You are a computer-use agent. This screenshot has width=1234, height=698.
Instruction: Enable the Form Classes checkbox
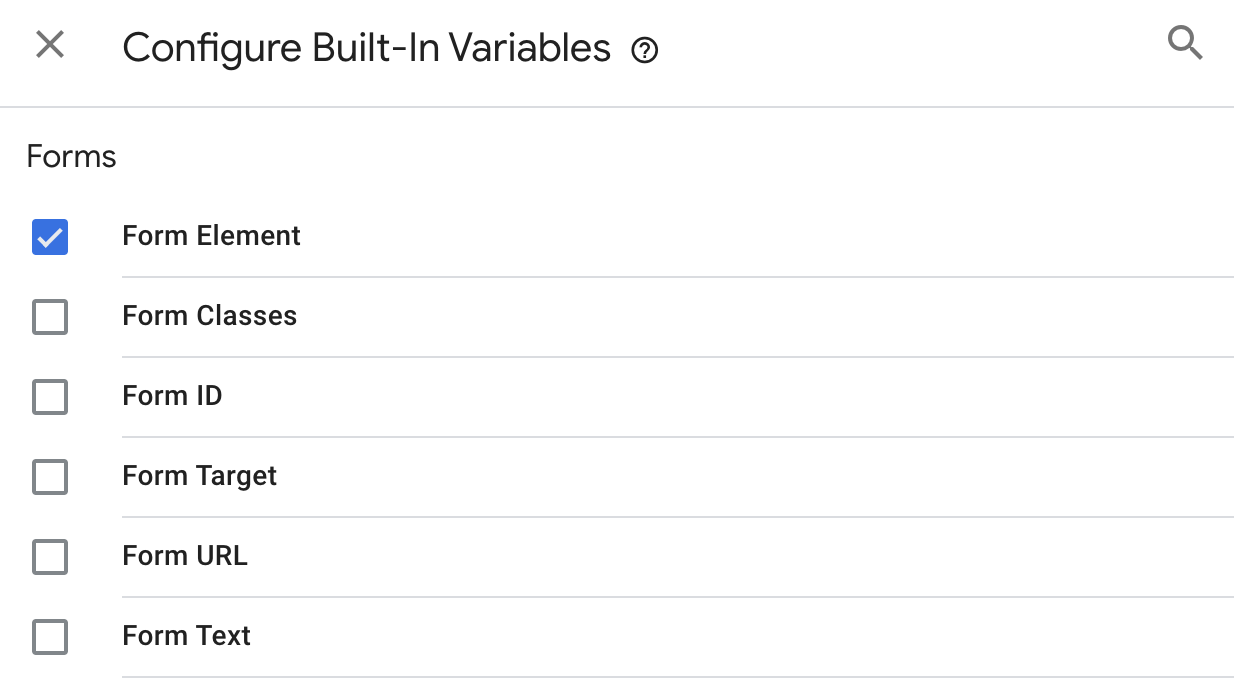[x=50, y=317]
